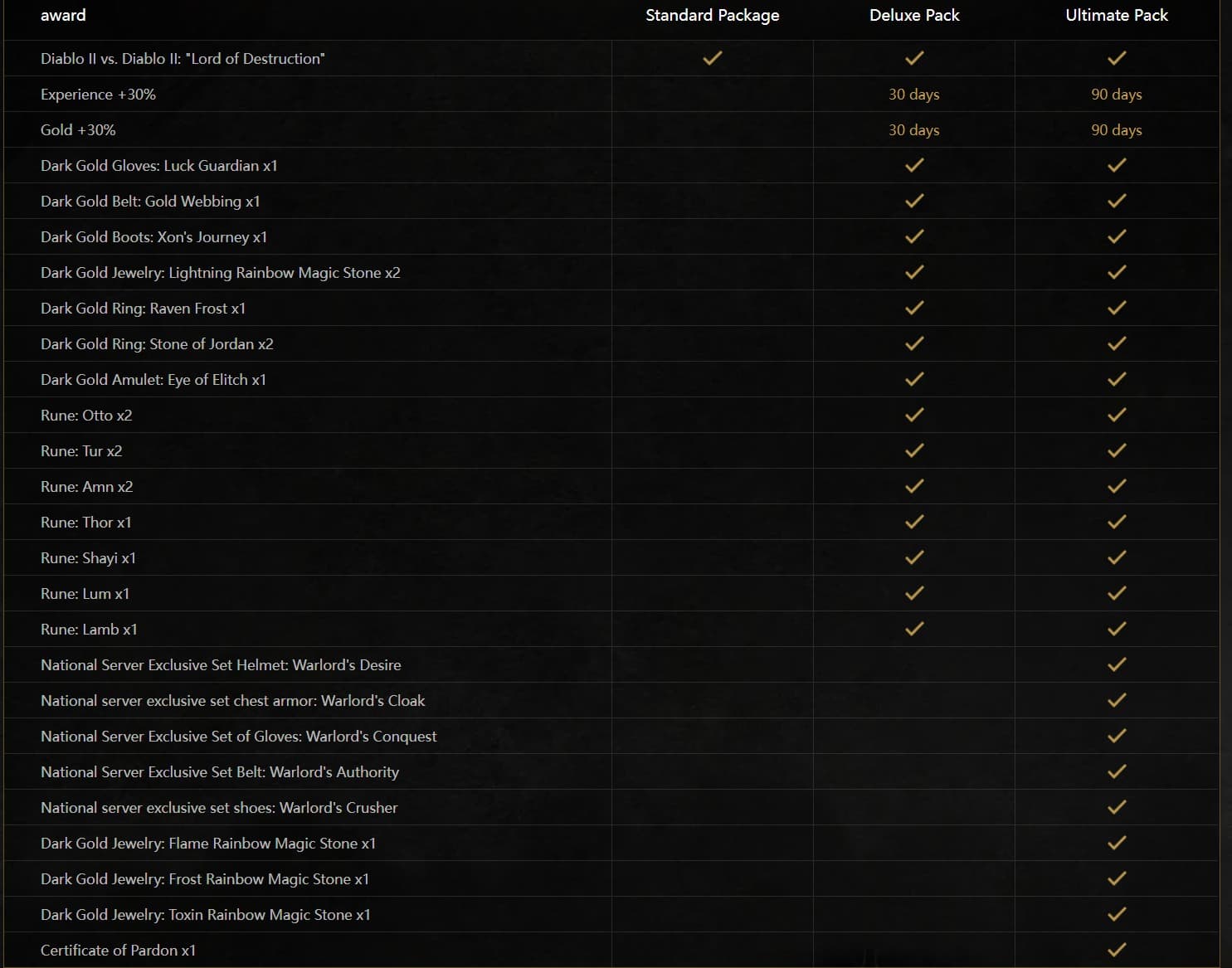Click the award column header
1232x968 pixels.
point(63,15)
